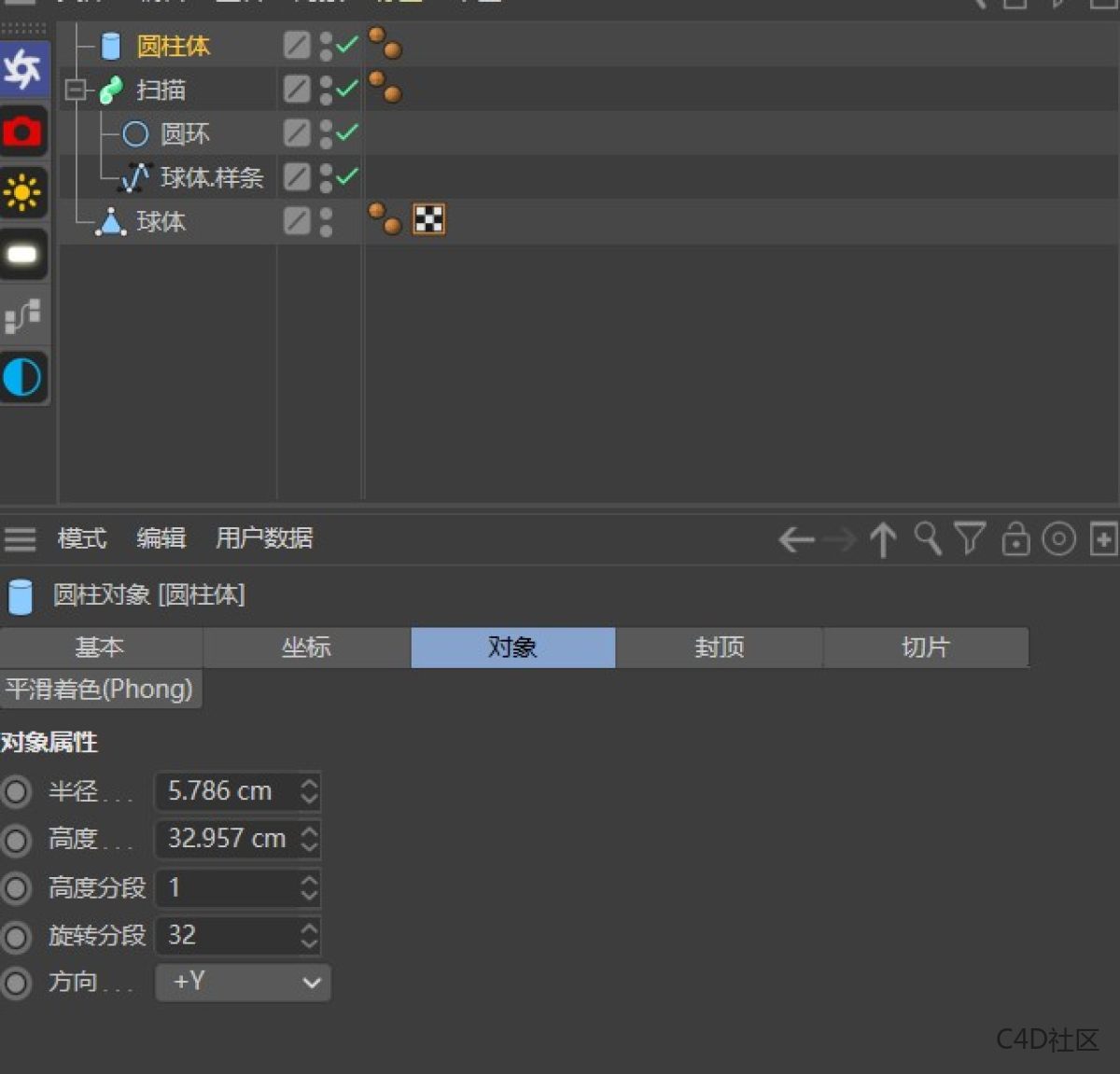Open the 编辑 menu

pos(161,539)
